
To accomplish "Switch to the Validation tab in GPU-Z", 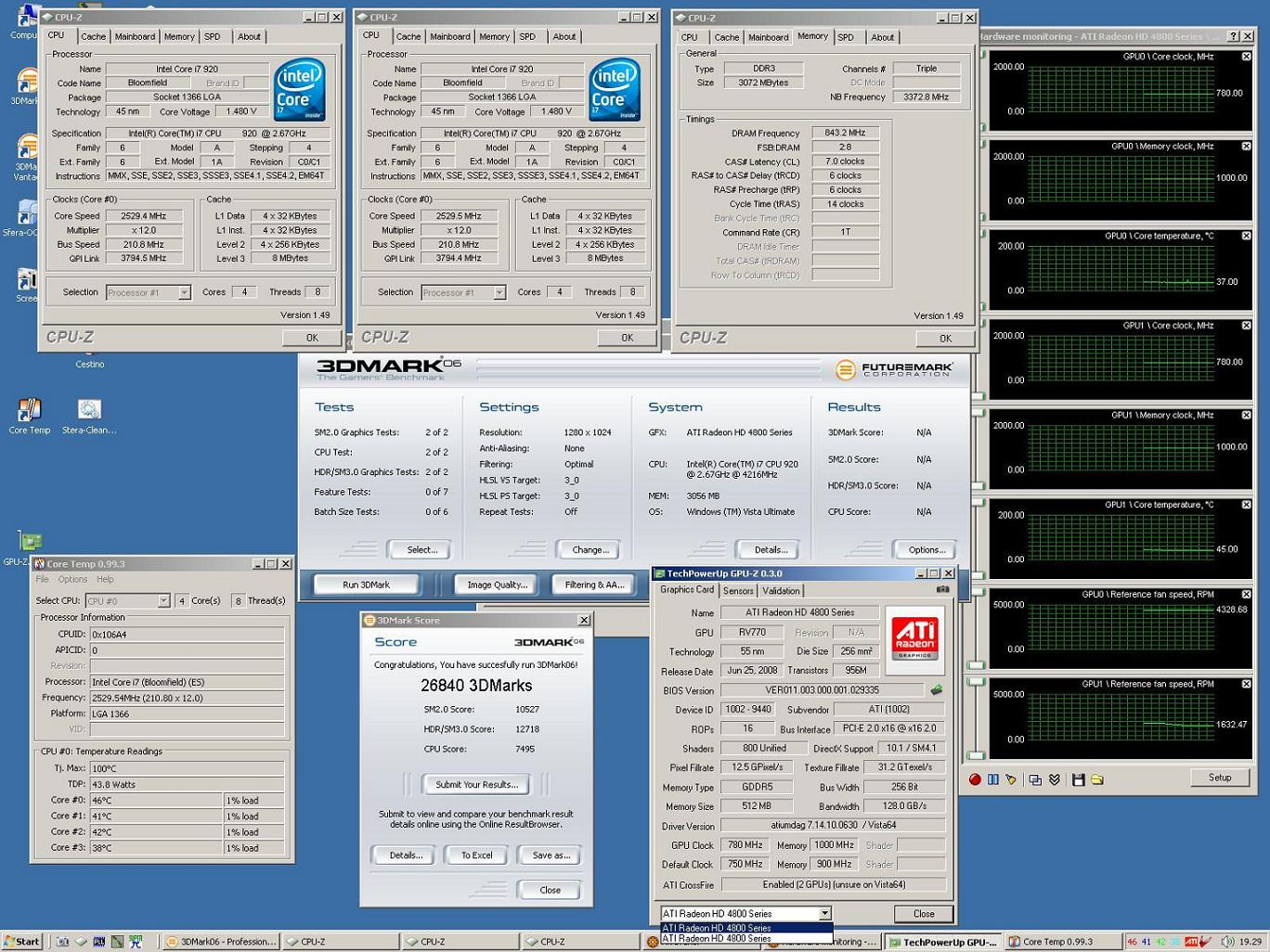I will (x=781, y=591).
